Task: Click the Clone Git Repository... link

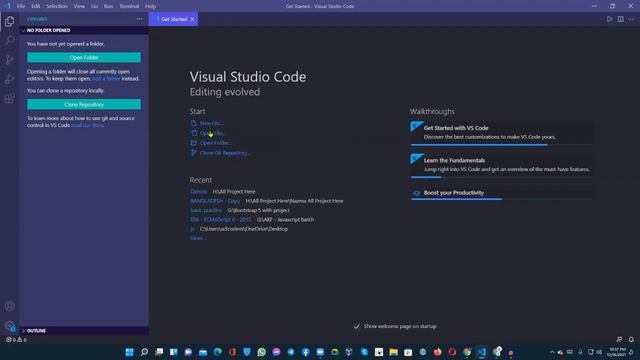Action: tap(225, 153)
